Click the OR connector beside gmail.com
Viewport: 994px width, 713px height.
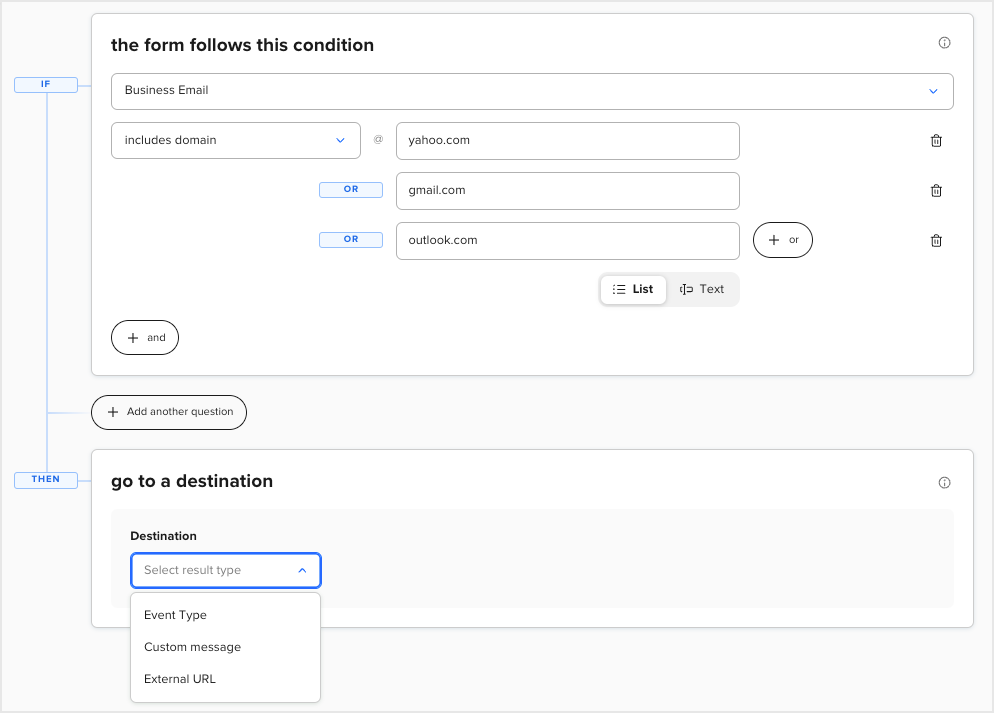coord(351,189)
